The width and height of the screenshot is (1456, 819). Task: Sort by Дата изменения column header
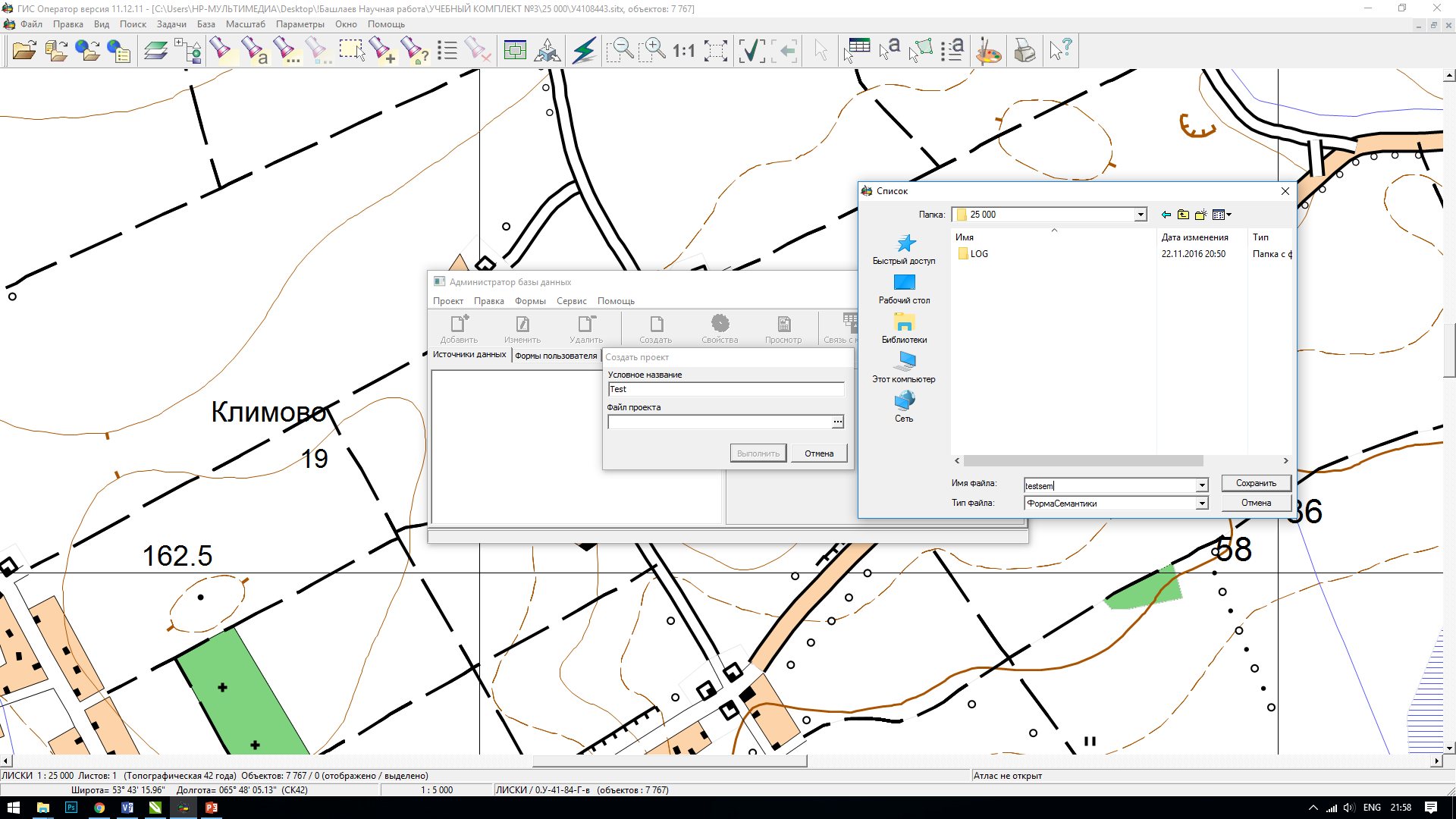[1195, 237]
